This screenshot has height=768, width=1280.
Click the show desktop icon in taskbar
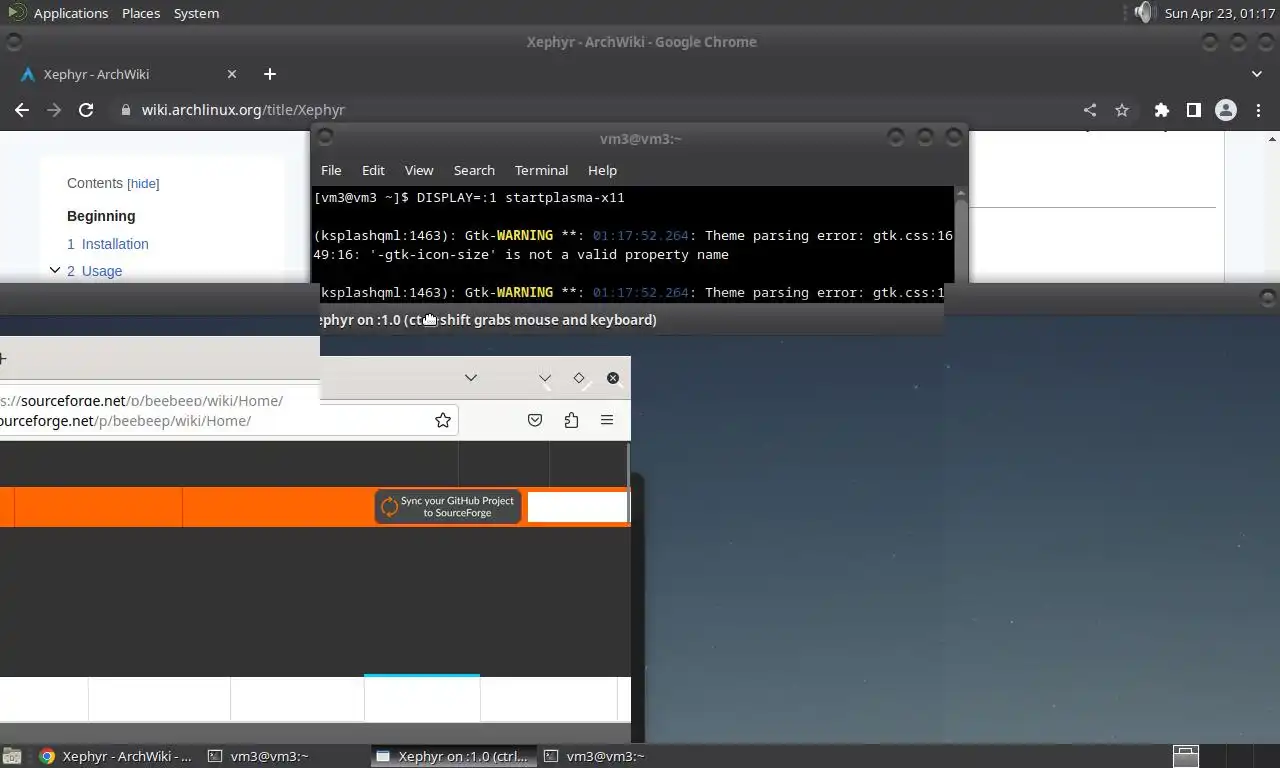(x=11, y=757)
